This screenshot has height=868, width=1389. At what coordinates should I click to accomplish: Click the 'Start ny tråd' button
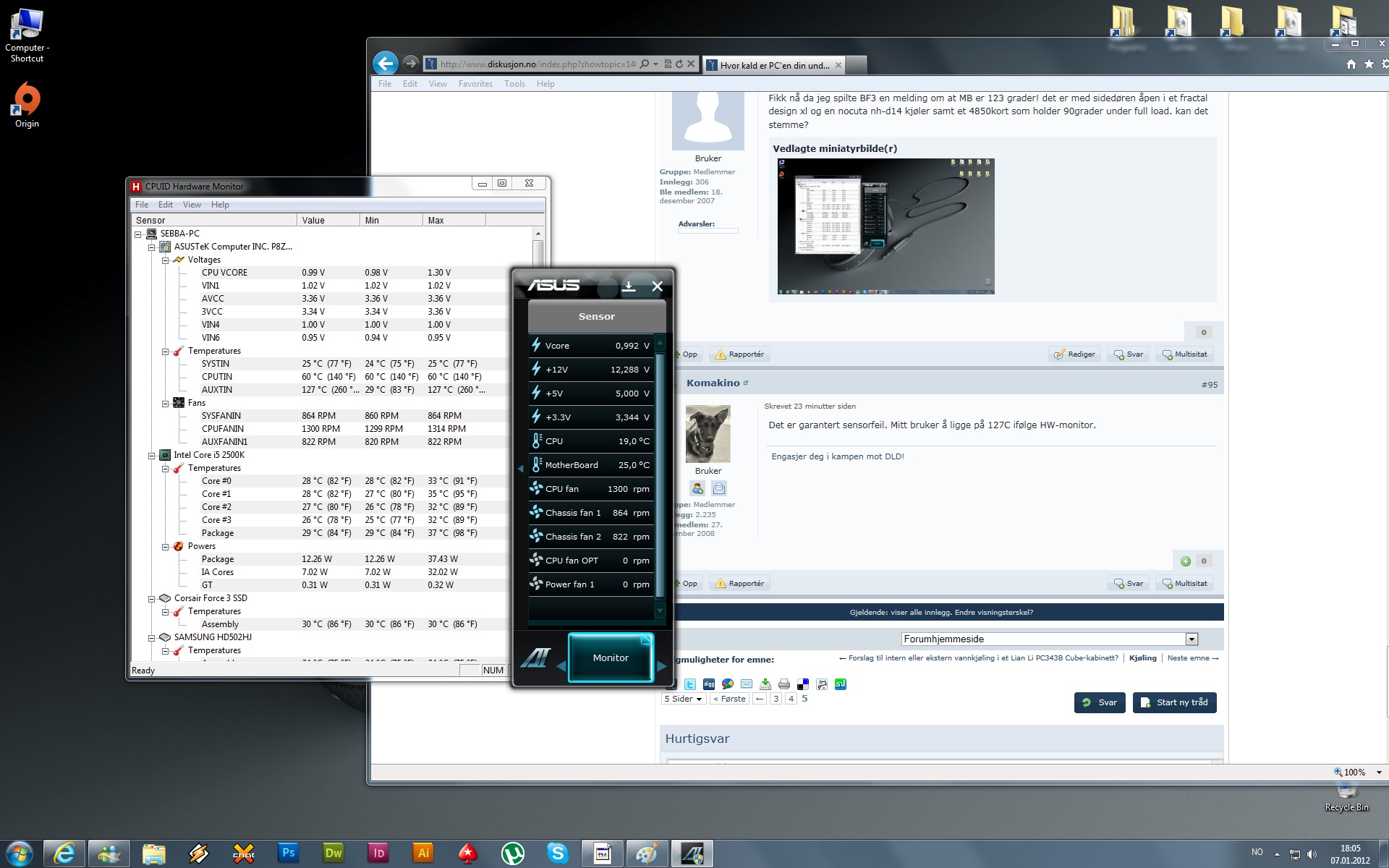click(x=1175, y=702)
